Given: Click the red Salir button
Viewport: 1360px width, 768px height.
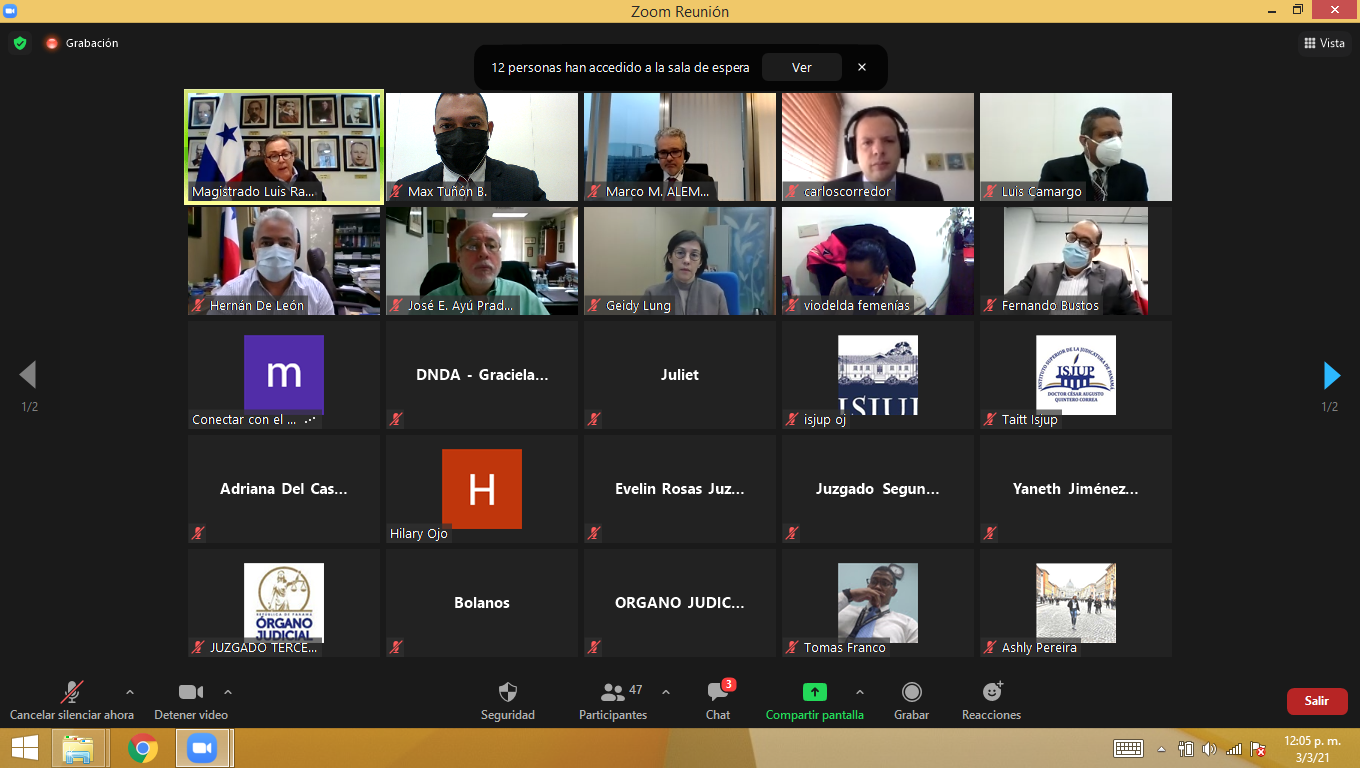Looking at the screenshot, I should (x=1317, y=701).
